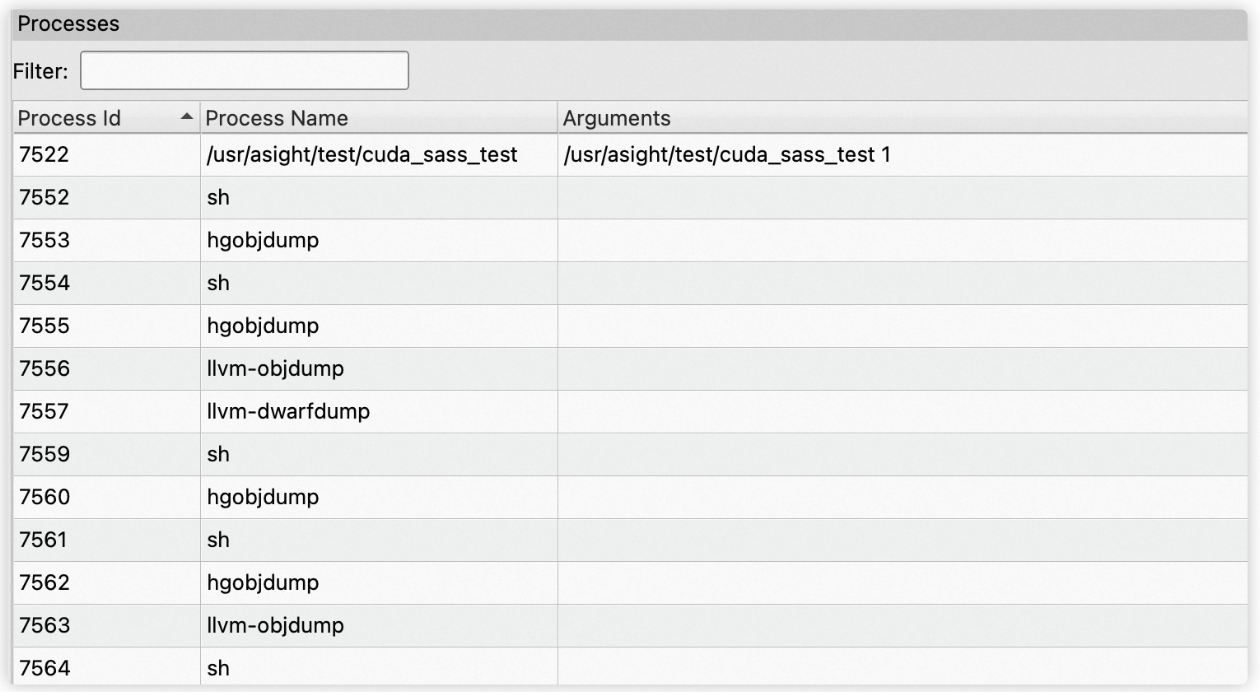Select /usr/asight/test/cuda_sass_test process name cell
The width and height of the screenshot is (1260, 692).
point(378,155)
